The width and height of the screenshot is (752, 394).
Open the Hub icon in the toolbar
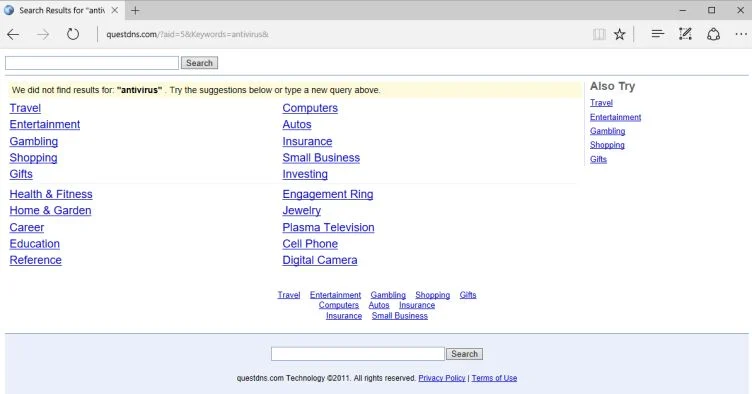pos(658,34)
